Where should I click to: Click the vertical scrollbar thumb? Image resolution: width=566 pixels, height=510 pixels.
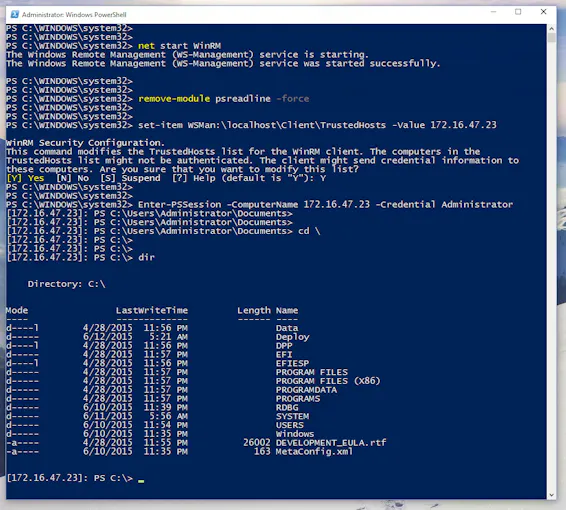(551, 38)
